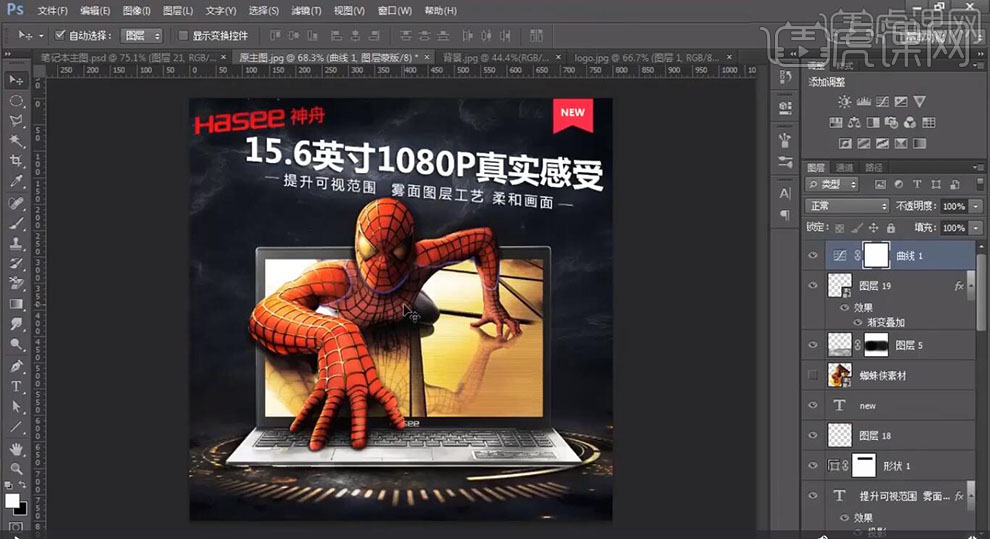Select the 曲线 1 layer mask thumbnail
This screenshot has width=990, height=539.
click(876, 256)
